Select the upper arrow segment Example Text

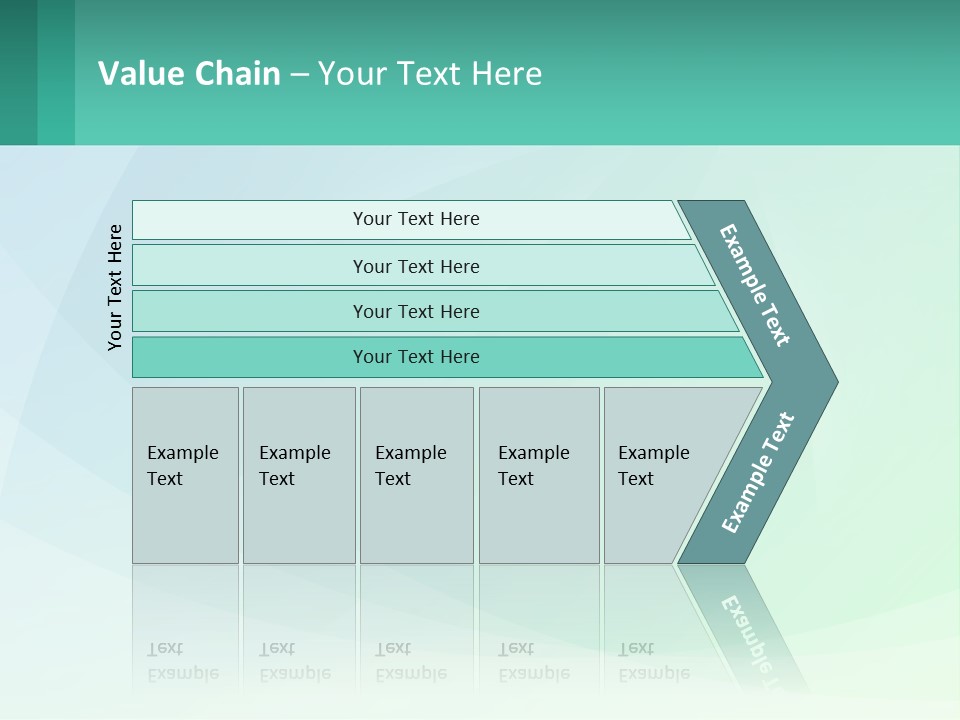click(x=757, y=286)
